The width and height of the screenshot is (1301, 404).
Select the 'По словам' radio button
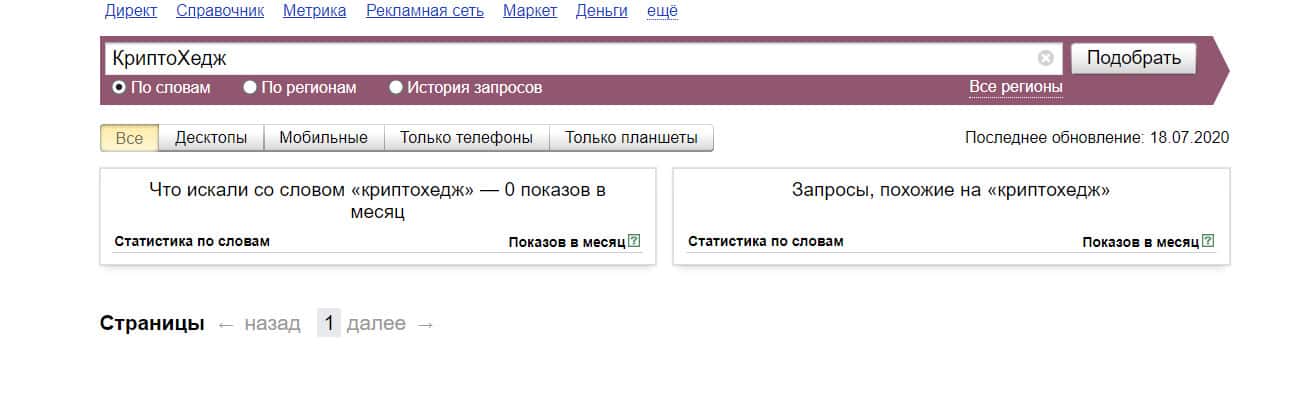(119, 87)
